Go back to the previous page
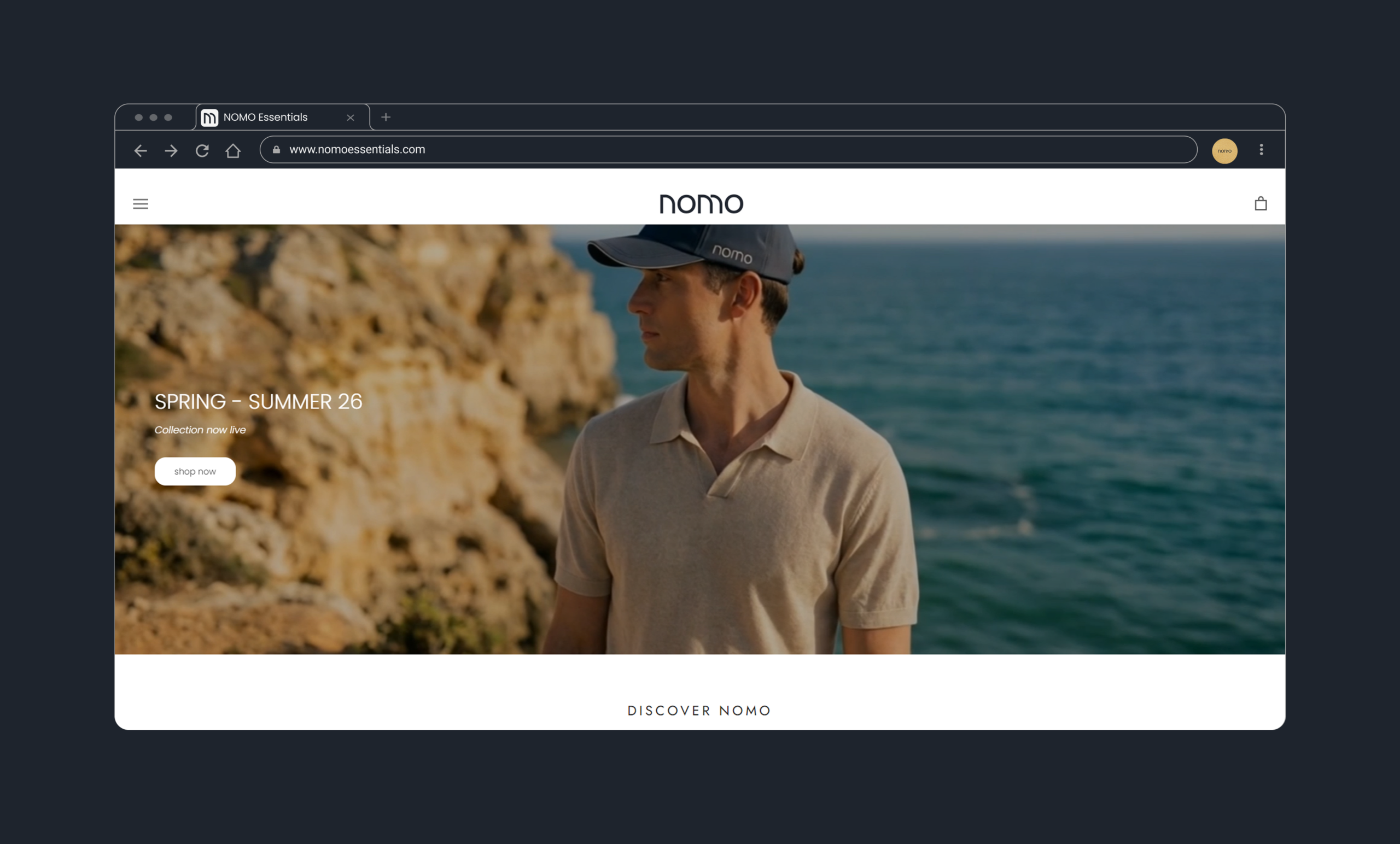Screen dimensions: 1400x844 point(141,150)
